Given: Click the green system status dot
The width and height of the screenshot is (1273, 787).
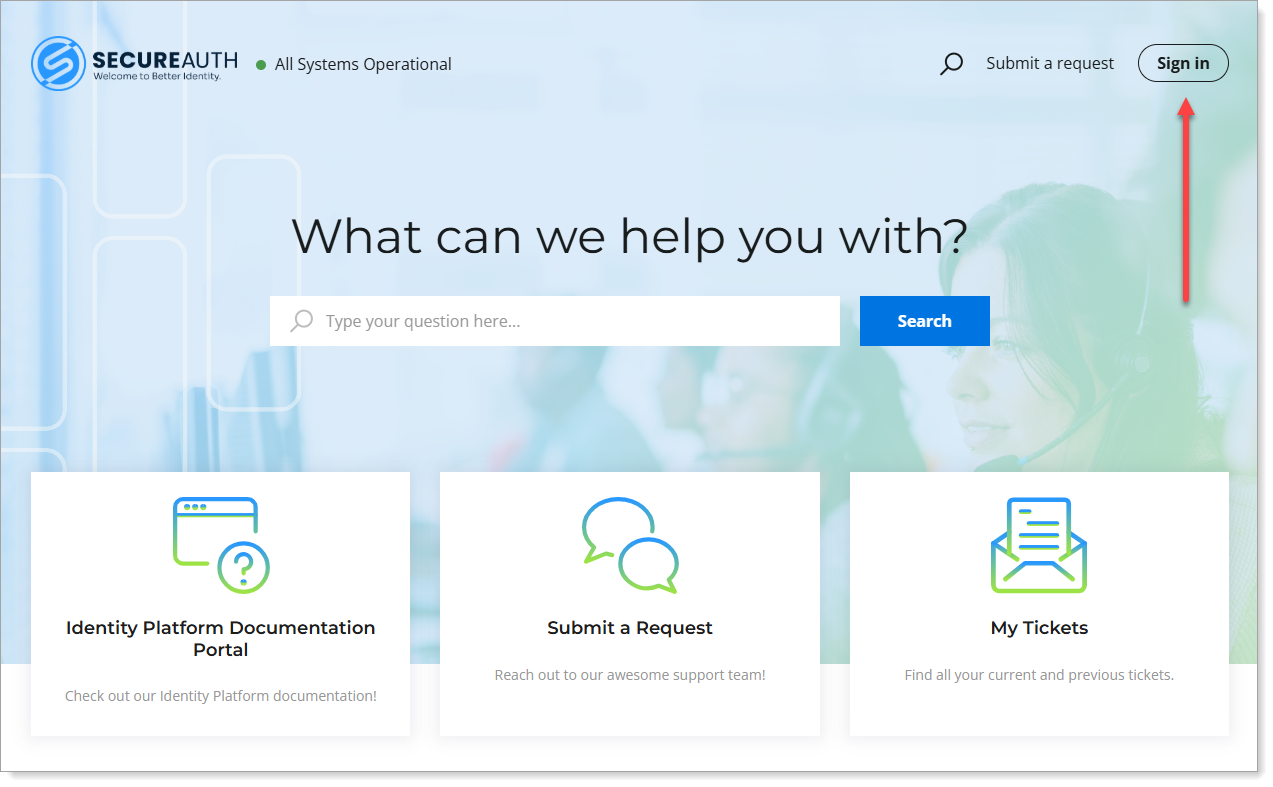Looking at the screenshot, I should pyautogui.click(x=261, y=65).
